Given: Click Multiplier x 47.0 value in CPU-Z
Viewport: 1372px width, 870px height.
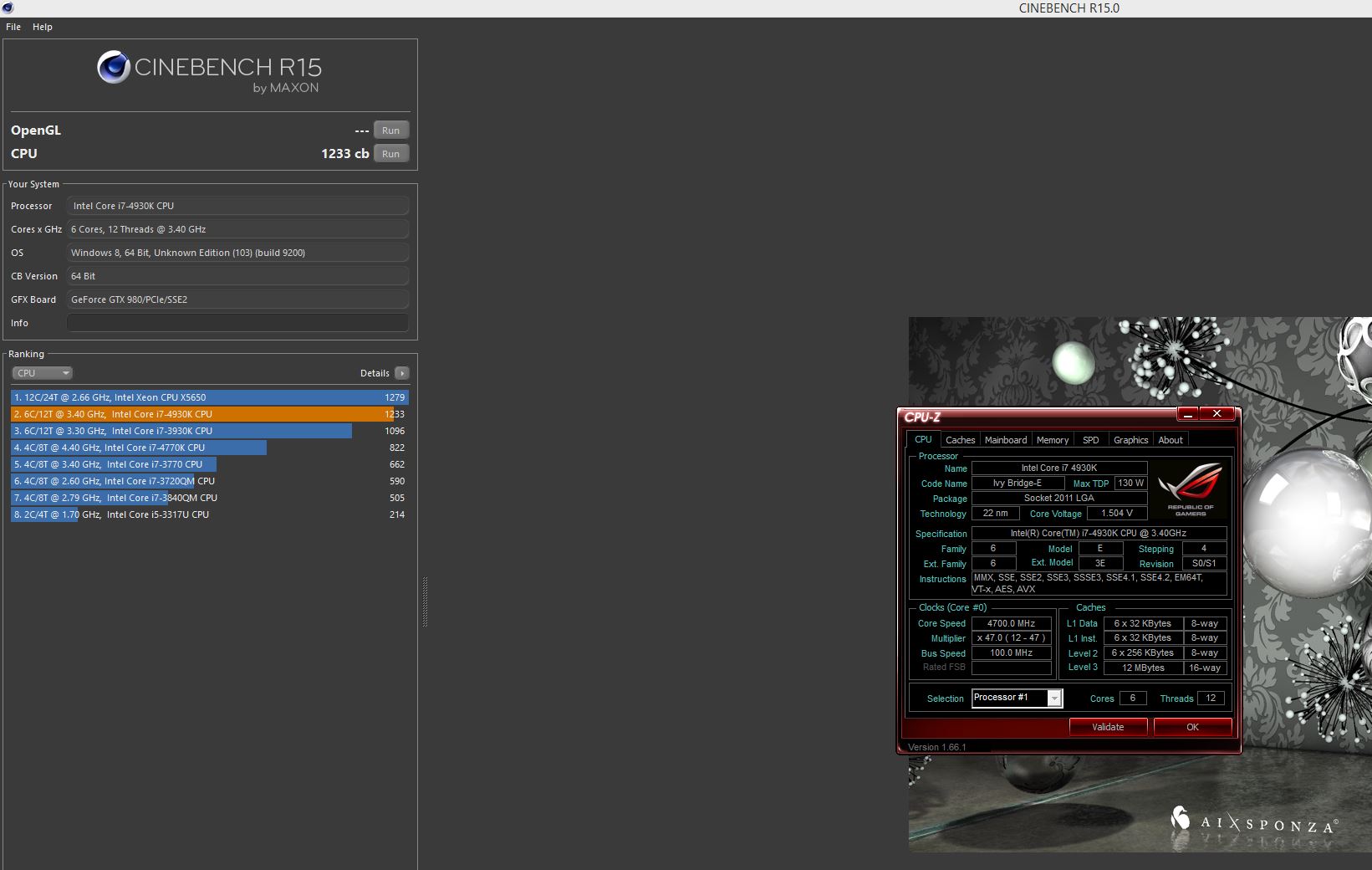Looking at the screenshot, I should (x=1011, y=638).
